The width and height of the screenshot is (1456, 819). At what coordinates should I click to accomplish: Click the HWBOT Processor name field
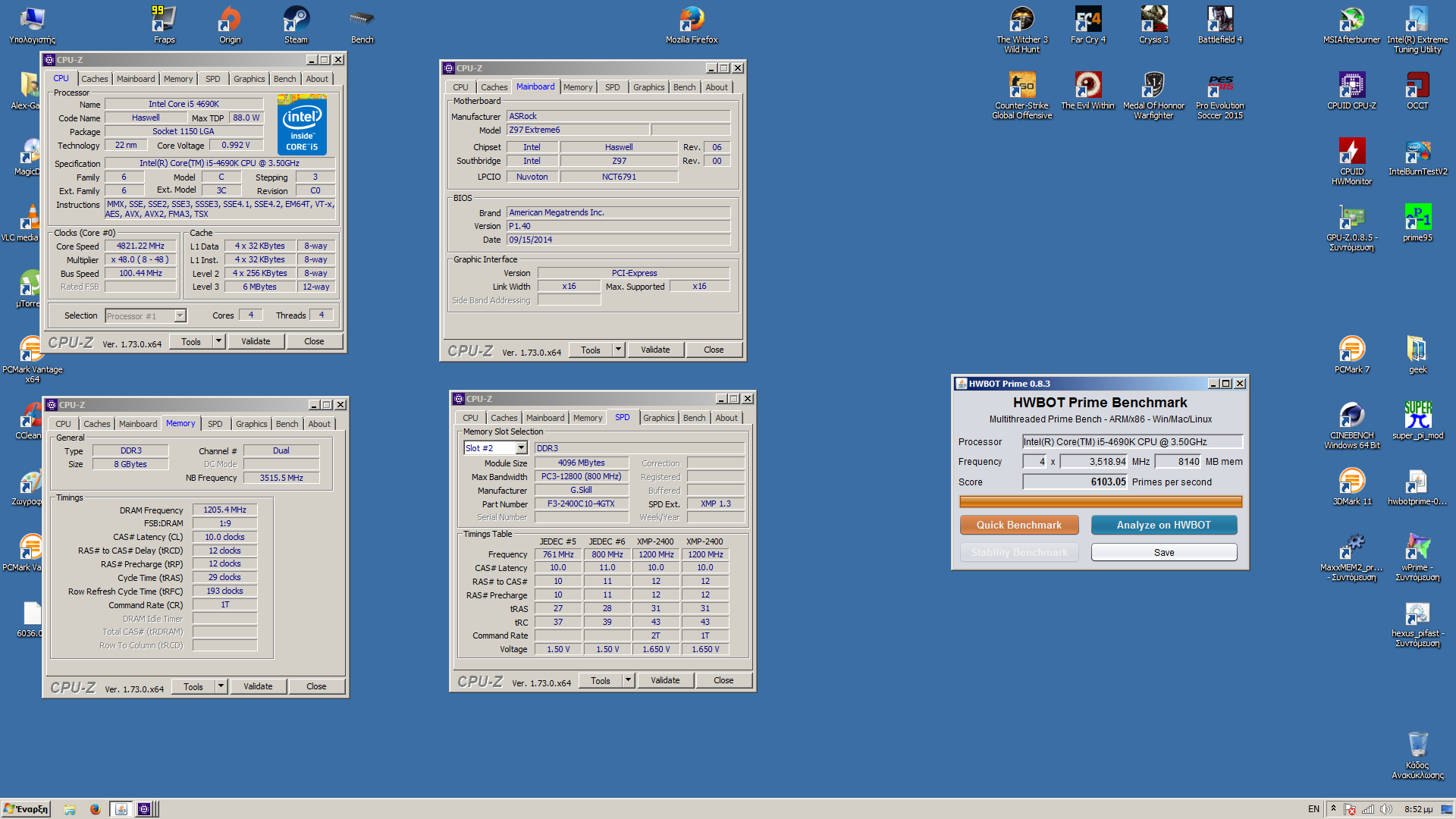pos(1132,441)
